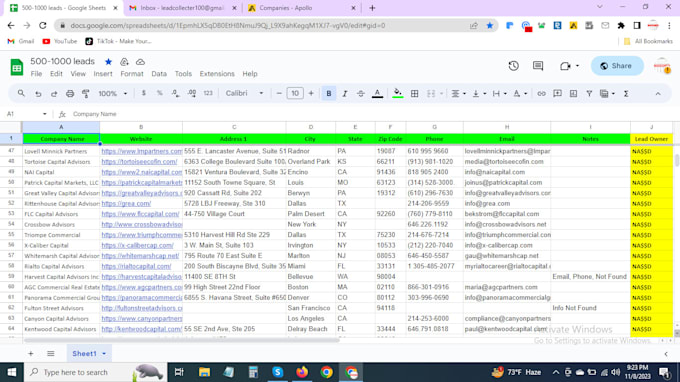Open the Insert menu
The width and height of the screenshot is (680, 382).
click(103, 74)
